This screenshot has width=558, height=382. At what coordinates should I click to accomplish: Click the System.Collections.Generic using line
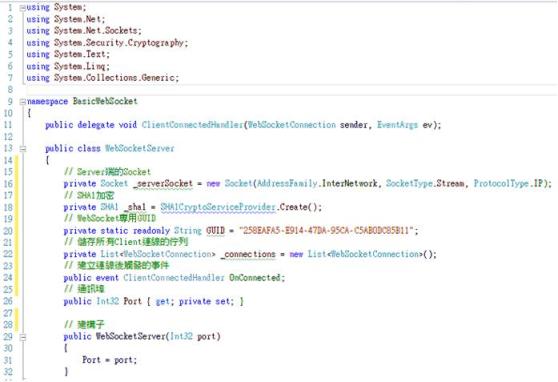102,78
